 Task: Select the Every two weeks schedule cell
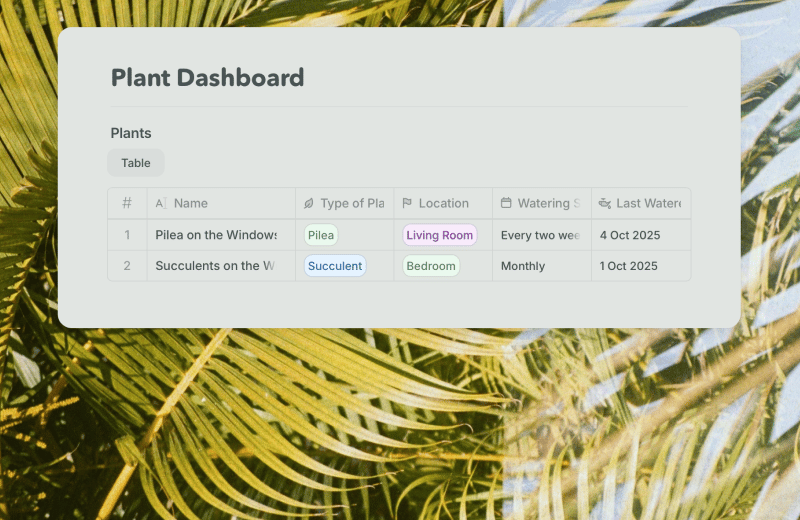[x=540, y=235]
